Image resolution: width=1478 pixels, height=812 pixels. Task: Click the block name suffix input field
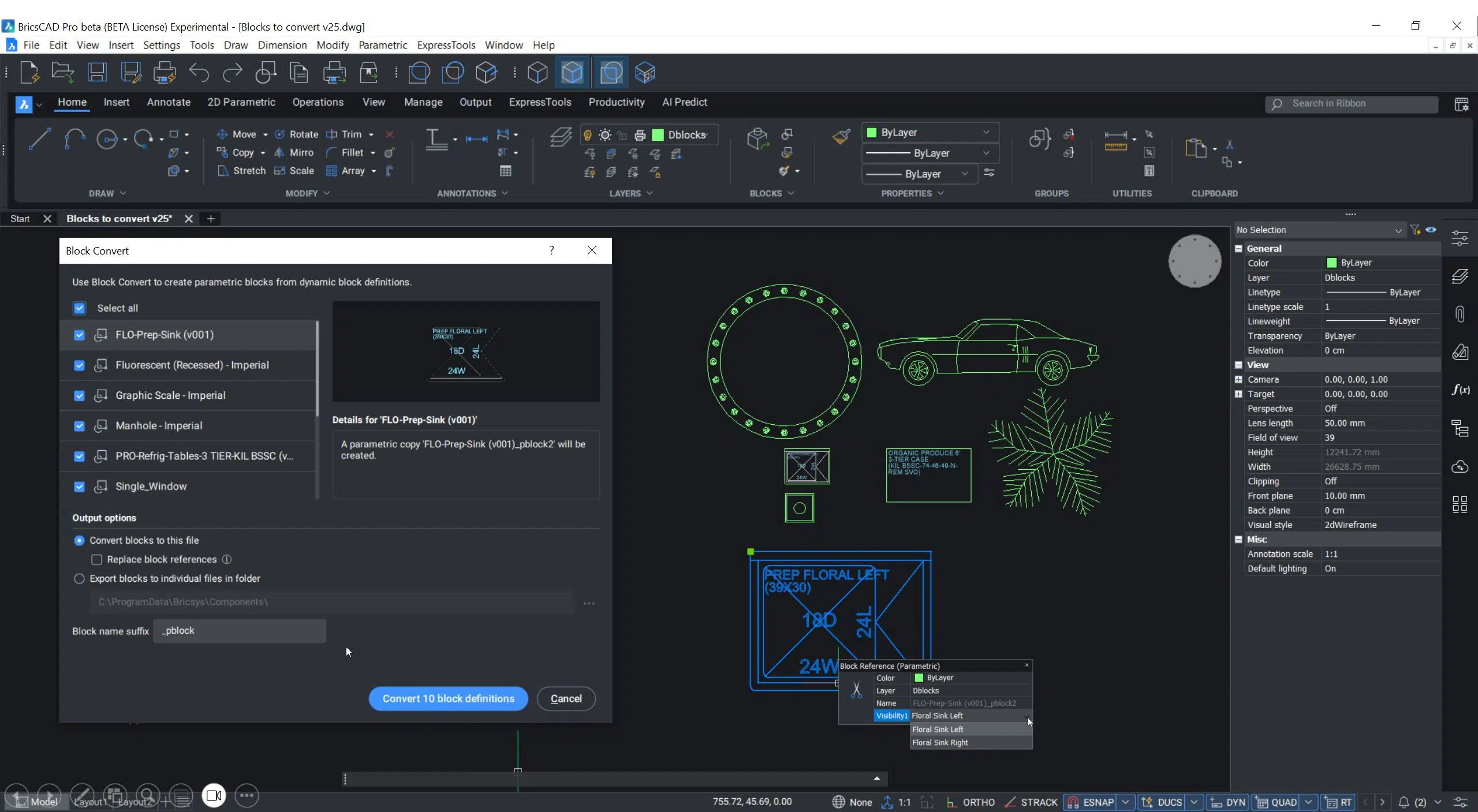tap(239, 631)
